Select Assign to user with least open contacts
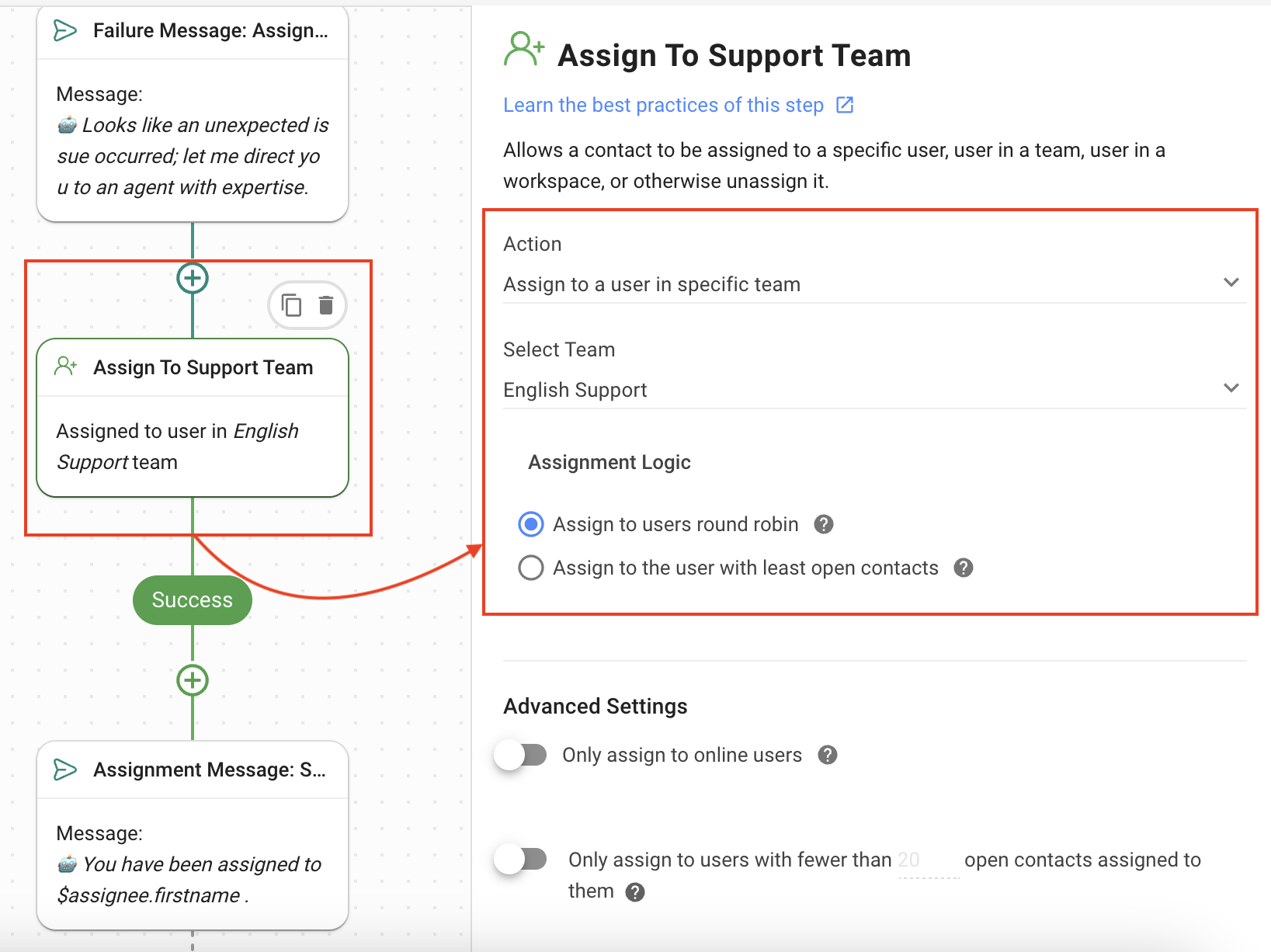 [531, 568]
